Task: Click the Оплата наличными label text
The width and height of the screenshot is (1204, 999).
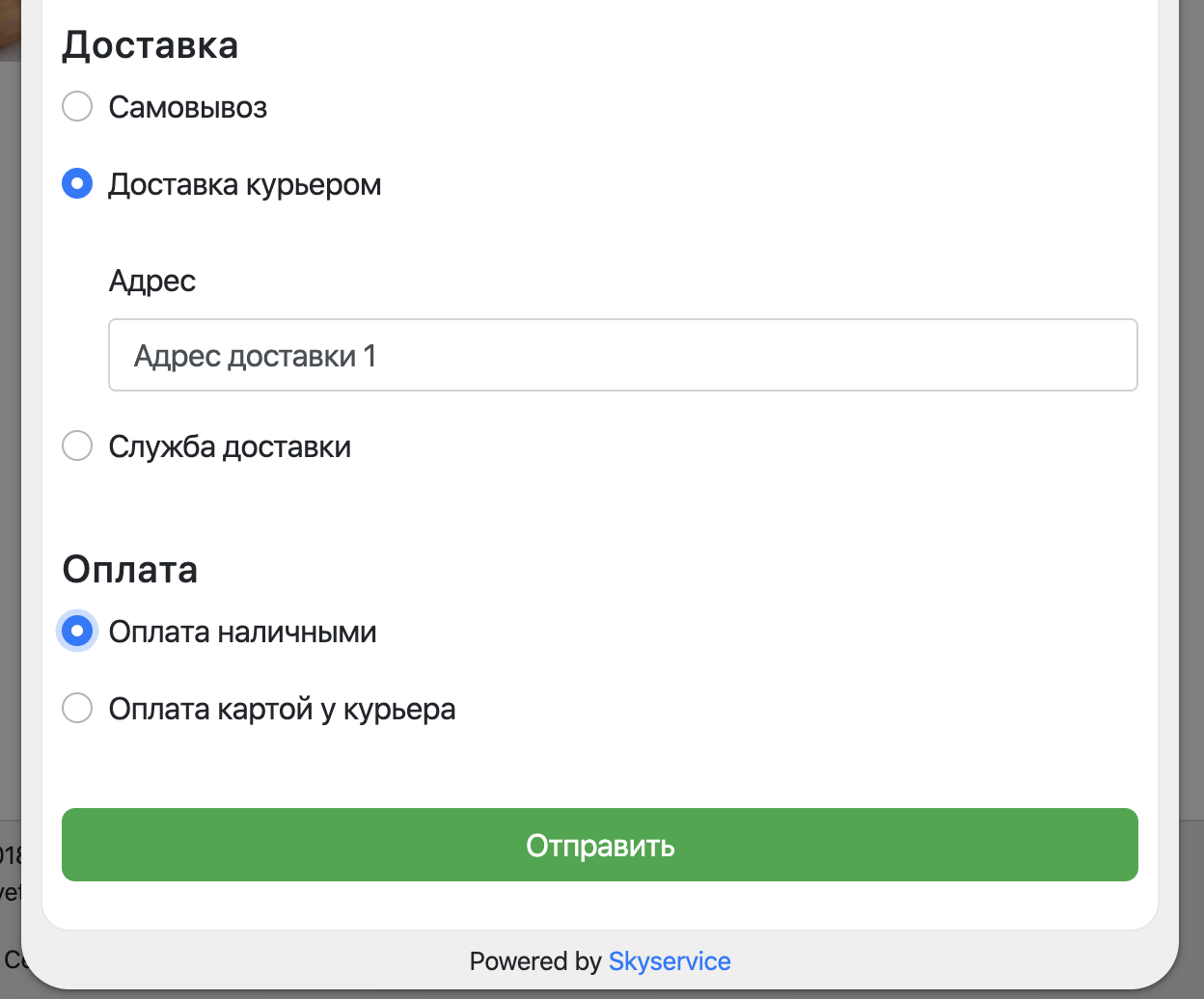Action: click(x=242, y=632)
